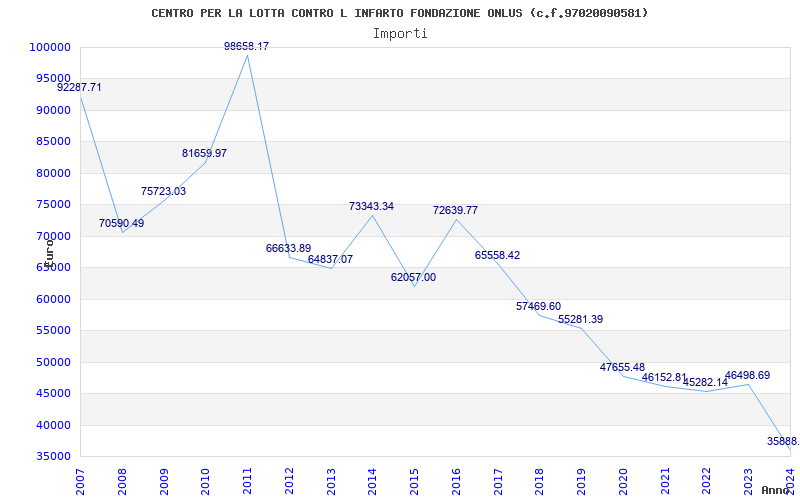
Task: Click the 2010 year label
Action: [206, 482]
